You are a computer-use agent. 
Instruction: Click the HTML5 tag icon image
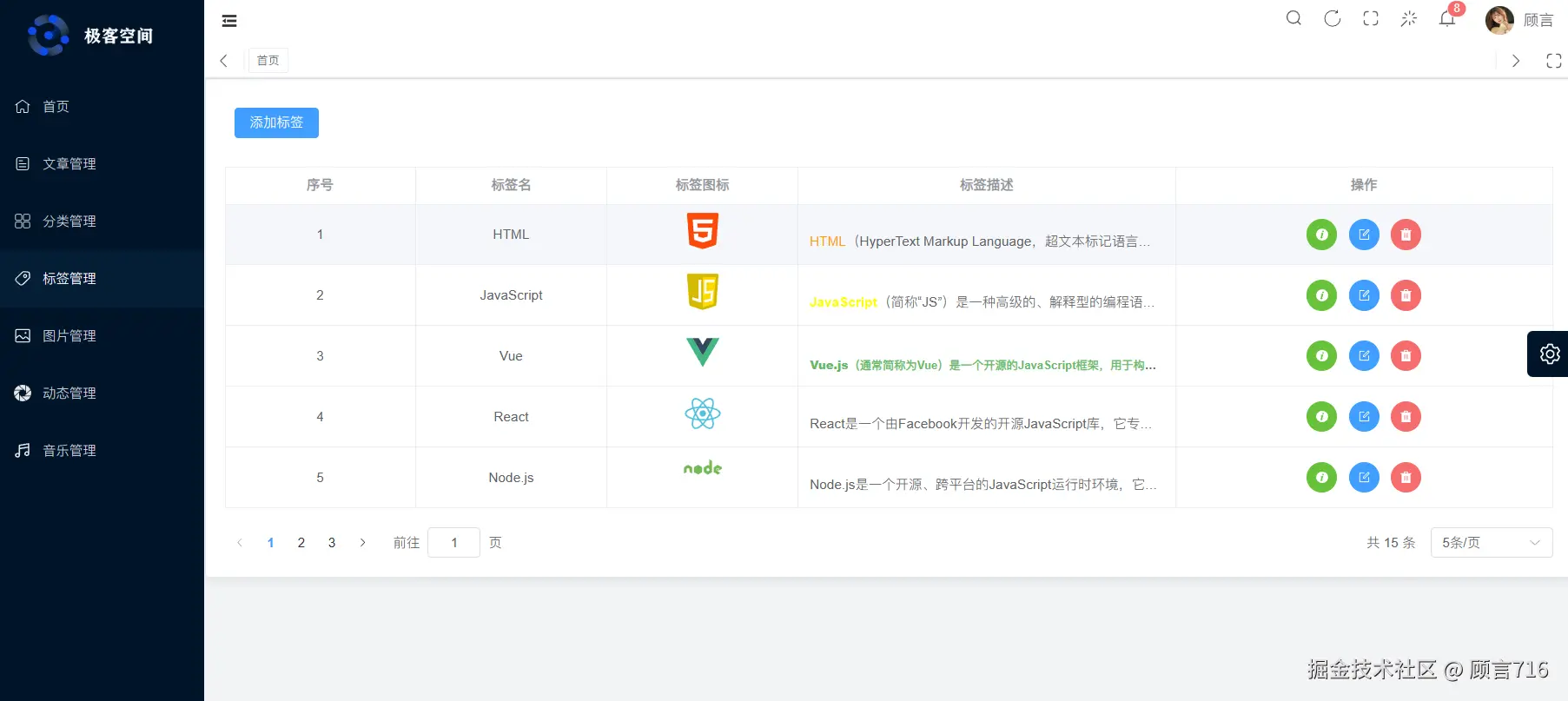[x=702, y=231]
